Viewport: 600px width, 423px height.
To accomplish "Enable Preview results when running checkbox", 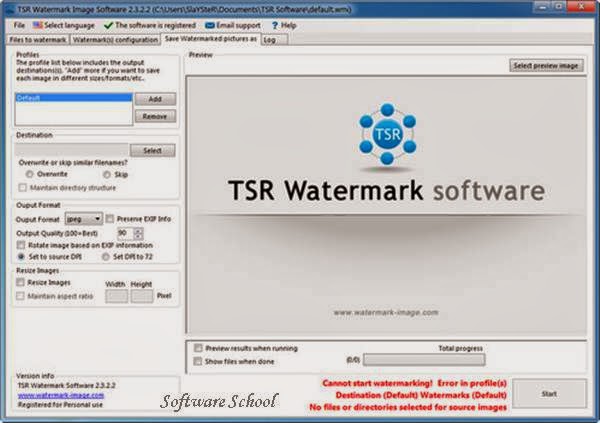I will (x=198, y=348).
